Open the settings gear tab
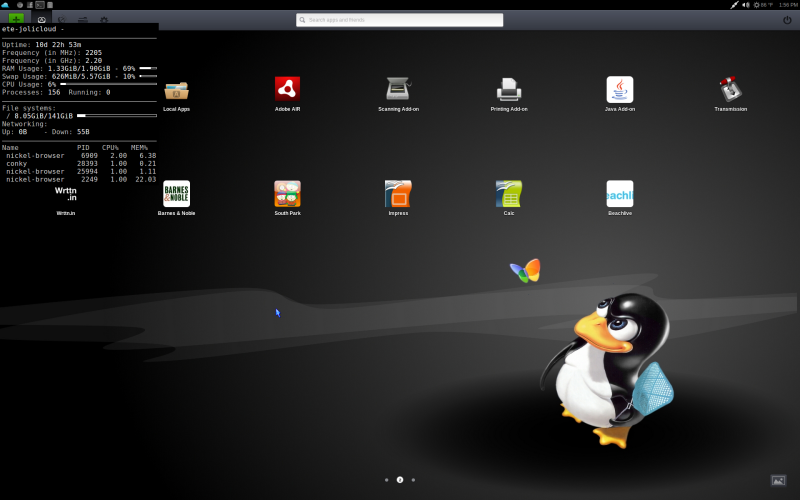This screenshot has width=800, height=500. pyautogui.click(x=104, y=20)
